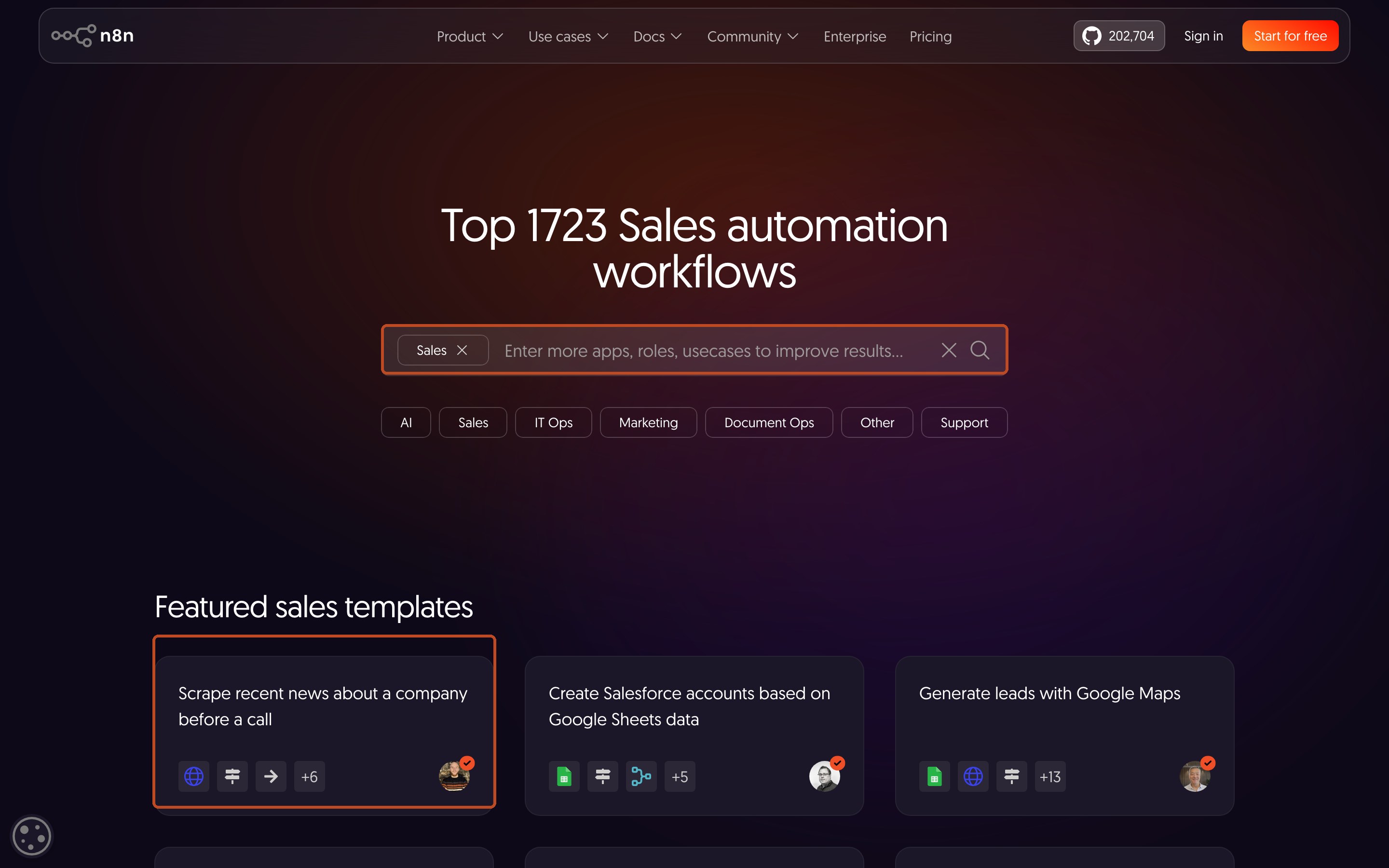Select the Other category filter

[x=877, y=422]
